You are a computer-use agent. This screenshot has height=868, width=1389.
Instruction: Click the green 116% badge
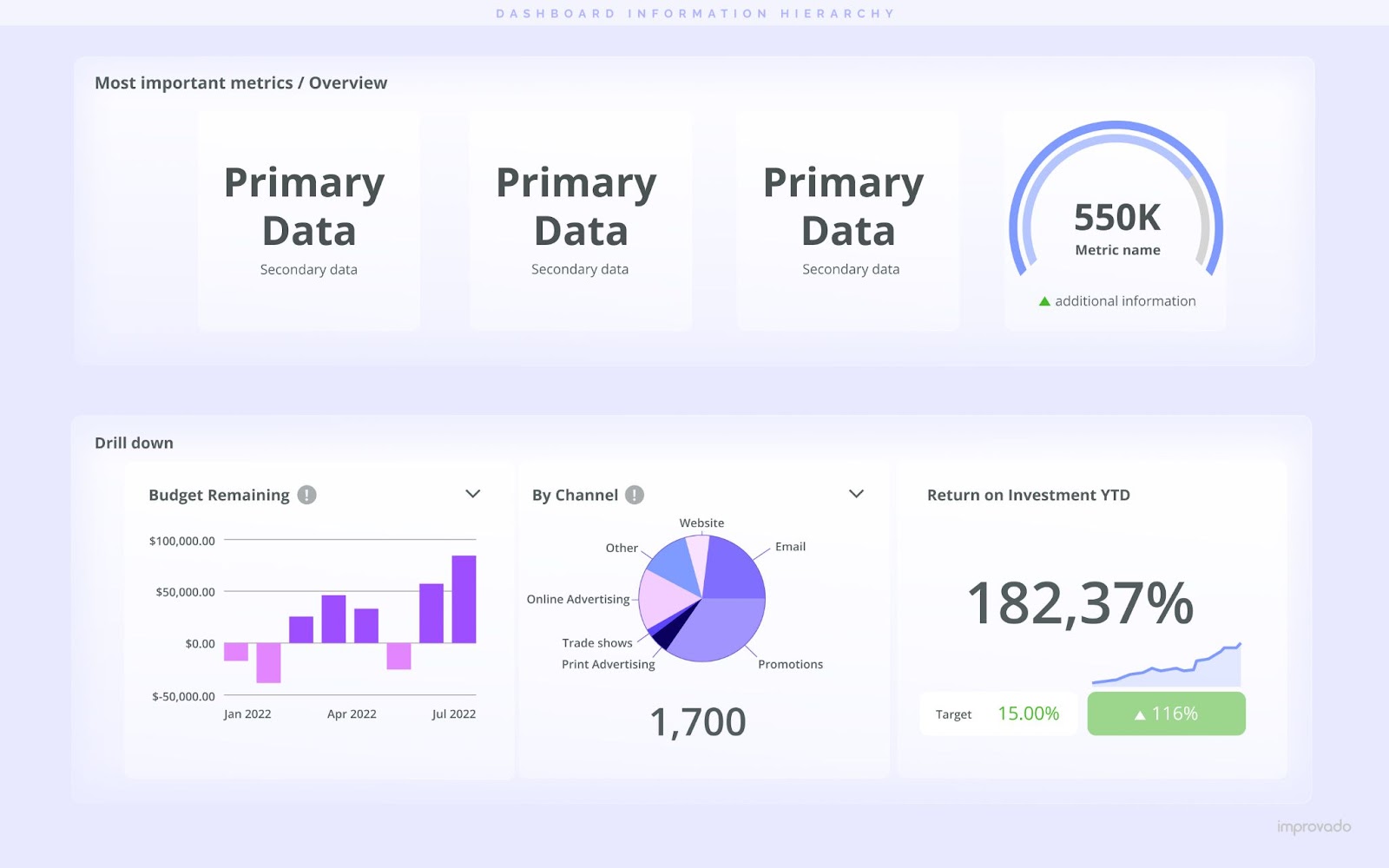point(1165,713)
